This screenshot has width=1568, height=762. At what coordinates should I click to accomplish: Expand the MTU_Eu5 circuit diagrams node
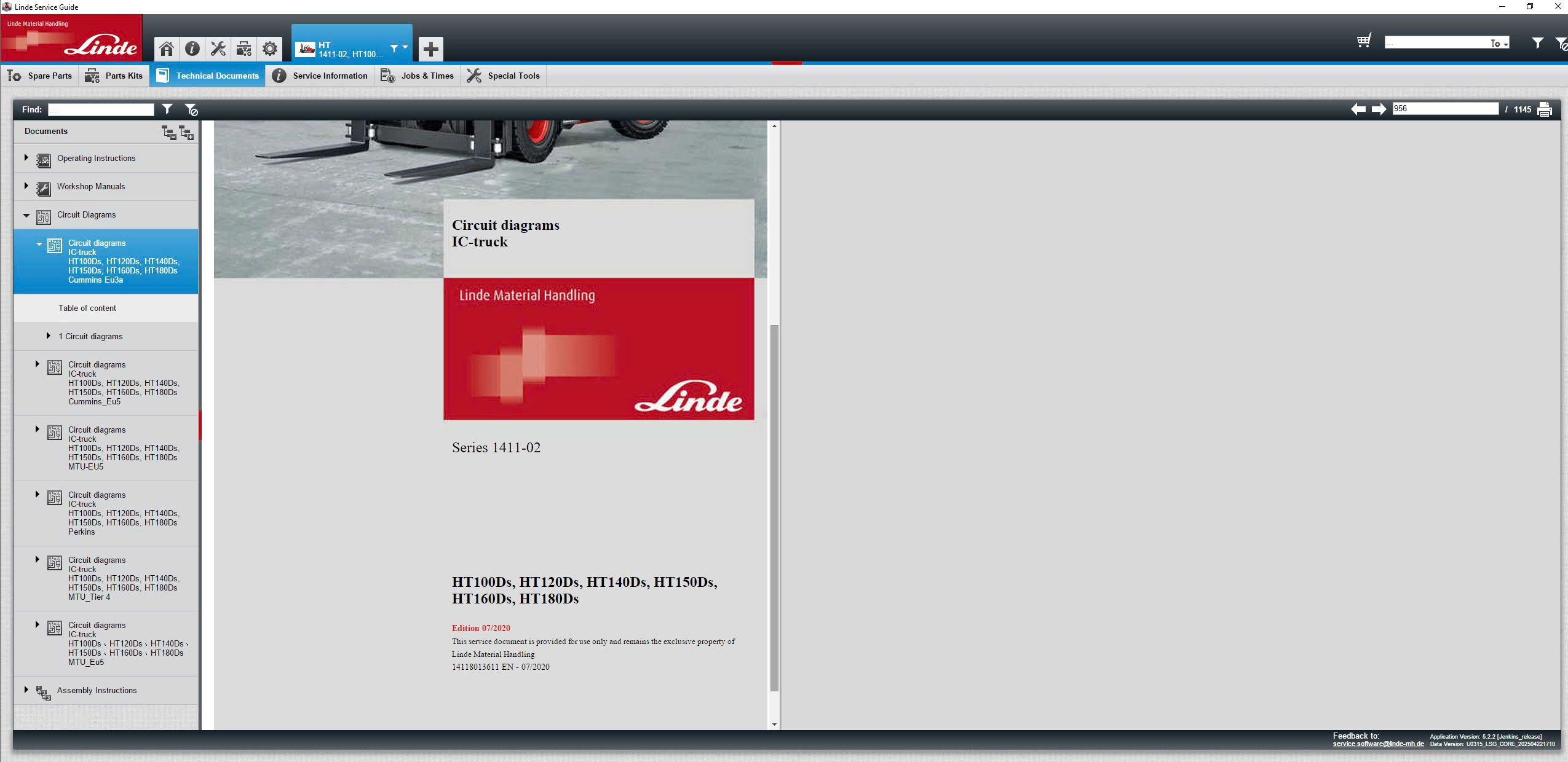(x=37, y=624)
